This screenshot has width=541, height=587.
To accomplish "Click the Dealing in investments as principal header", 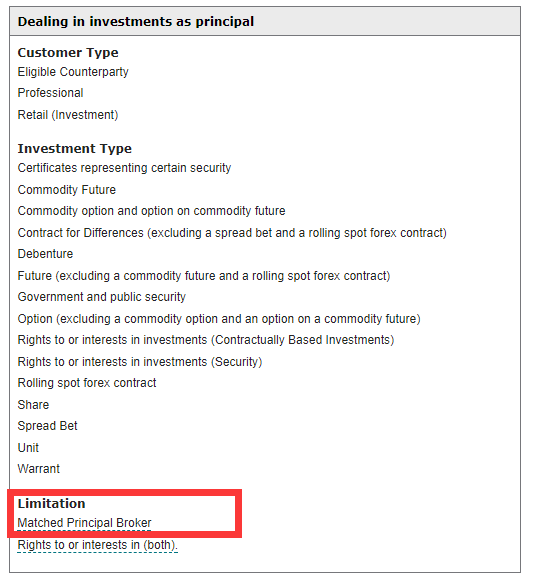I will pos(136,21).
